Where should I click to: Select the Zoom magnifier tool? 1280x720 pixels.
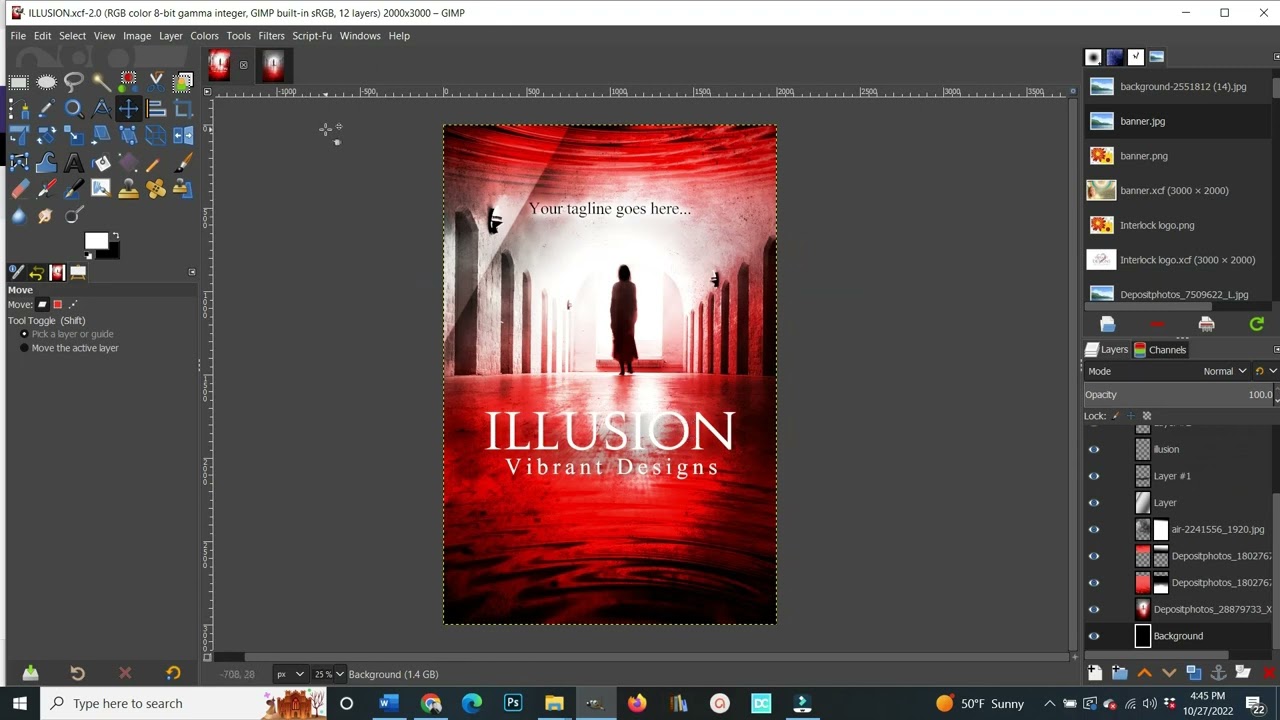(74, 109)
